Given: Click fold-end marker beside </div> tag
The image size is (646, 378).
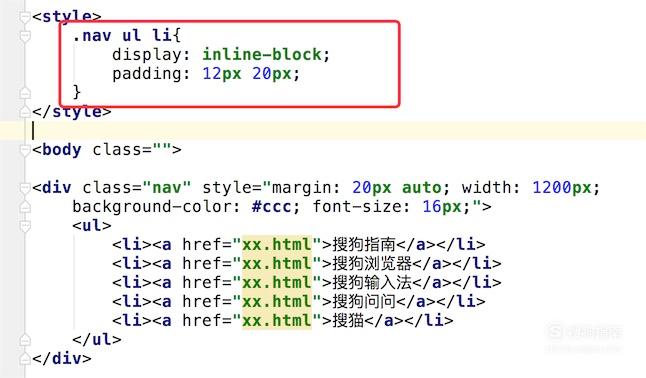Looking at the screenshot, I should tap(25, 359).
